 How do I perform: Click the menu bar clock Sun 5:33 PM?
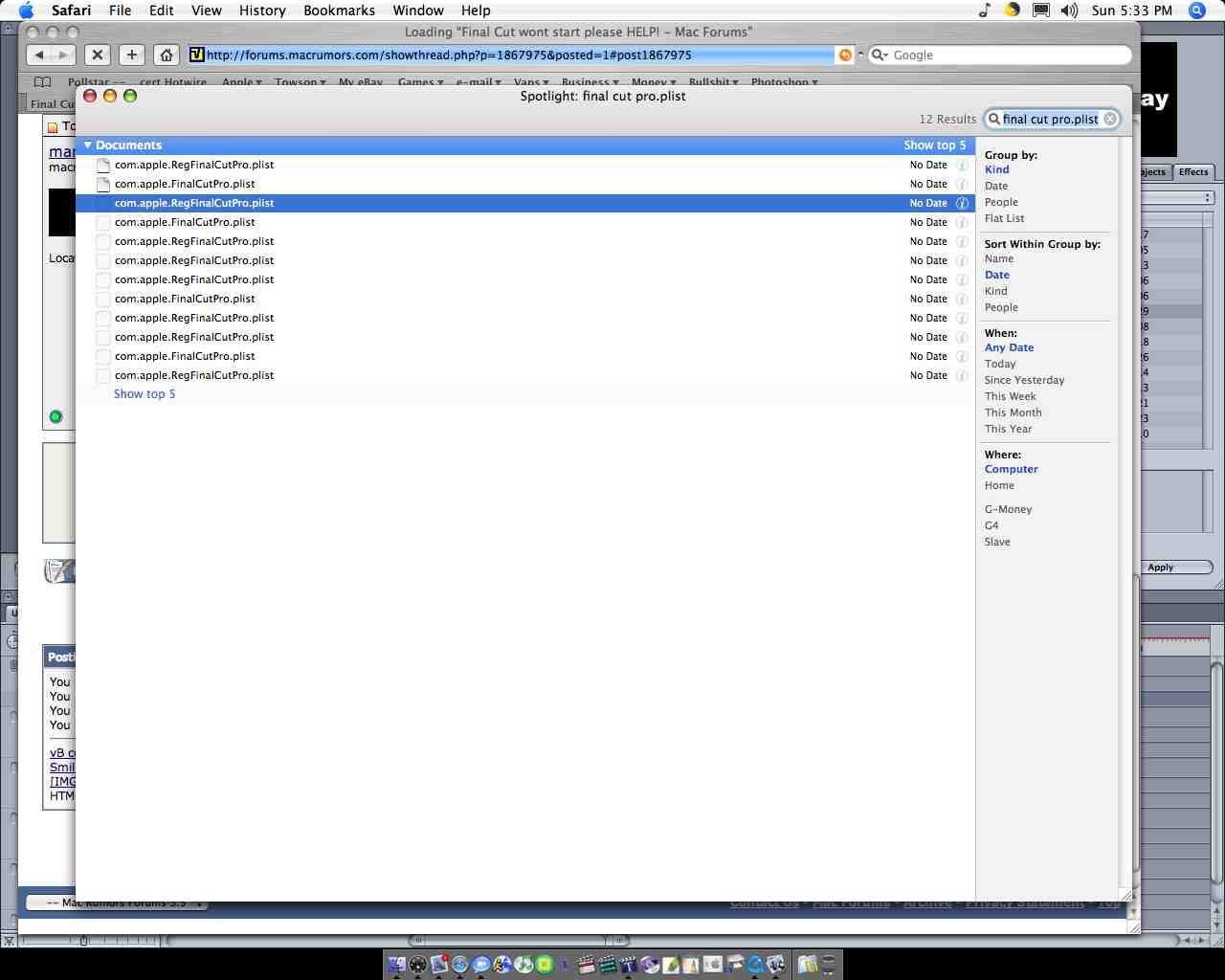coord(1132,11)
